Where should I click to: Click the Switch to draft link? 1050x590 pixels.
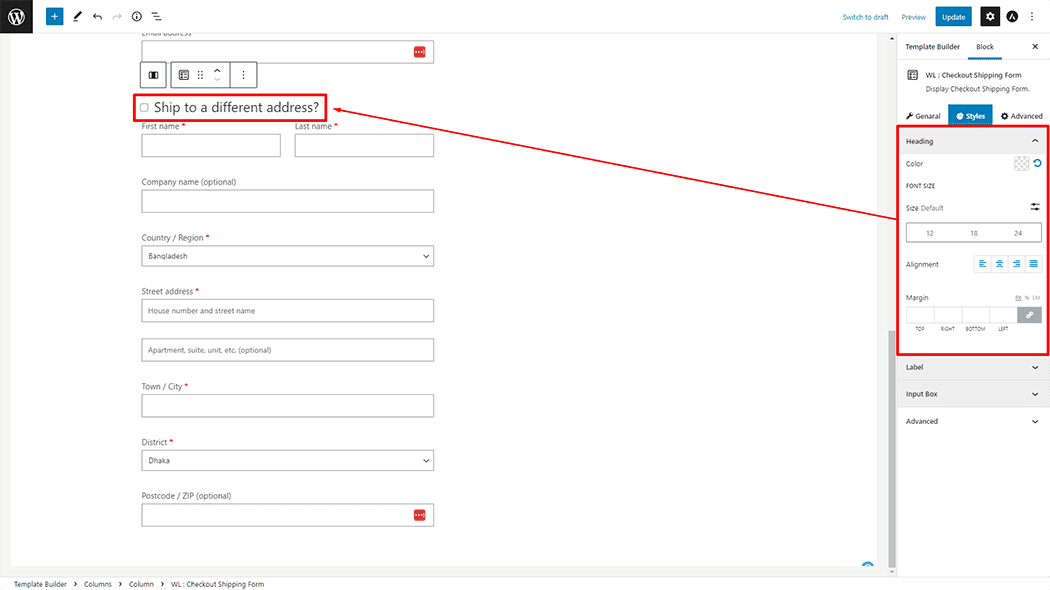[865, 17]
